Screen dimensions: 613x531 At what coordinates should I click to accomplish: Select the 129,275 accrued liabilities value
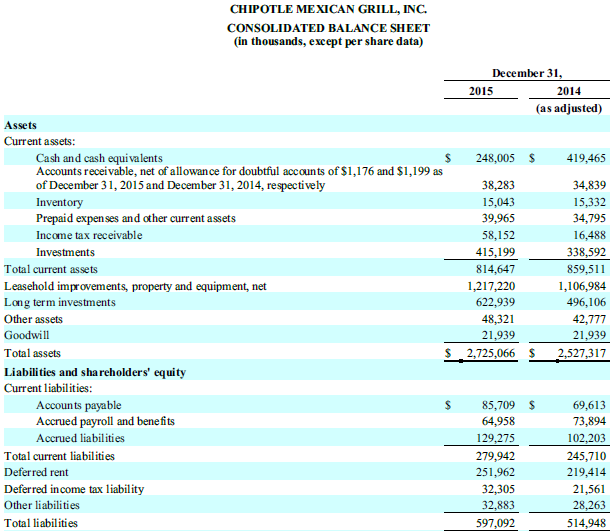pos(495,438)
